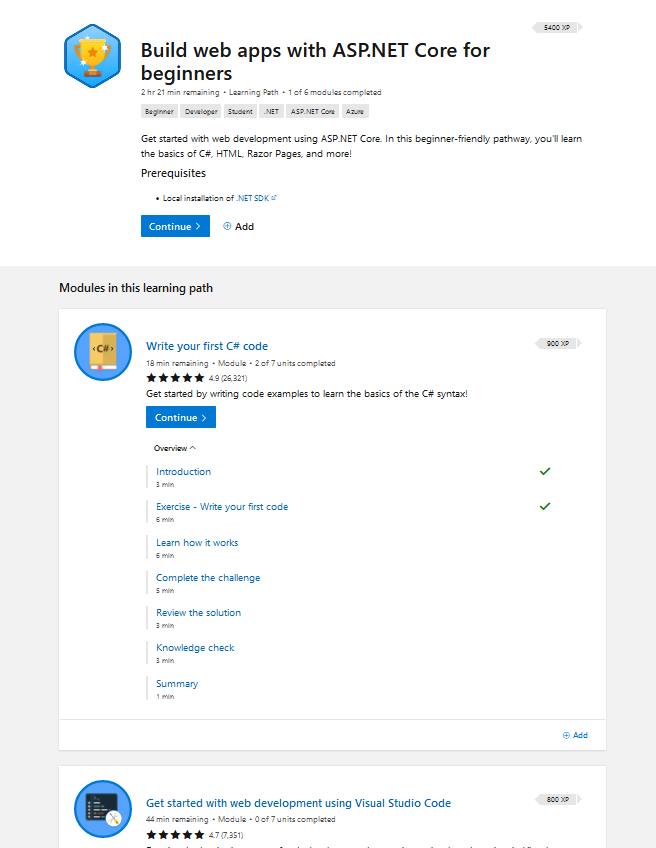Open the Summary unit
This screenshot has width=656, height=848.
tap(177, 684)
